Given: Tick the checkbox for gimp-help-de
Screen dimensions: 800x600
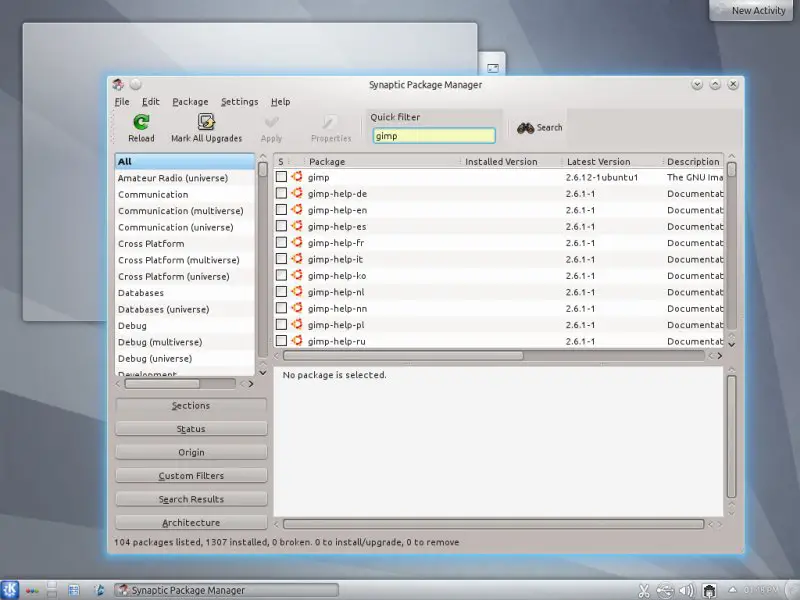Looking at the screenshot, I should point(281,193).
